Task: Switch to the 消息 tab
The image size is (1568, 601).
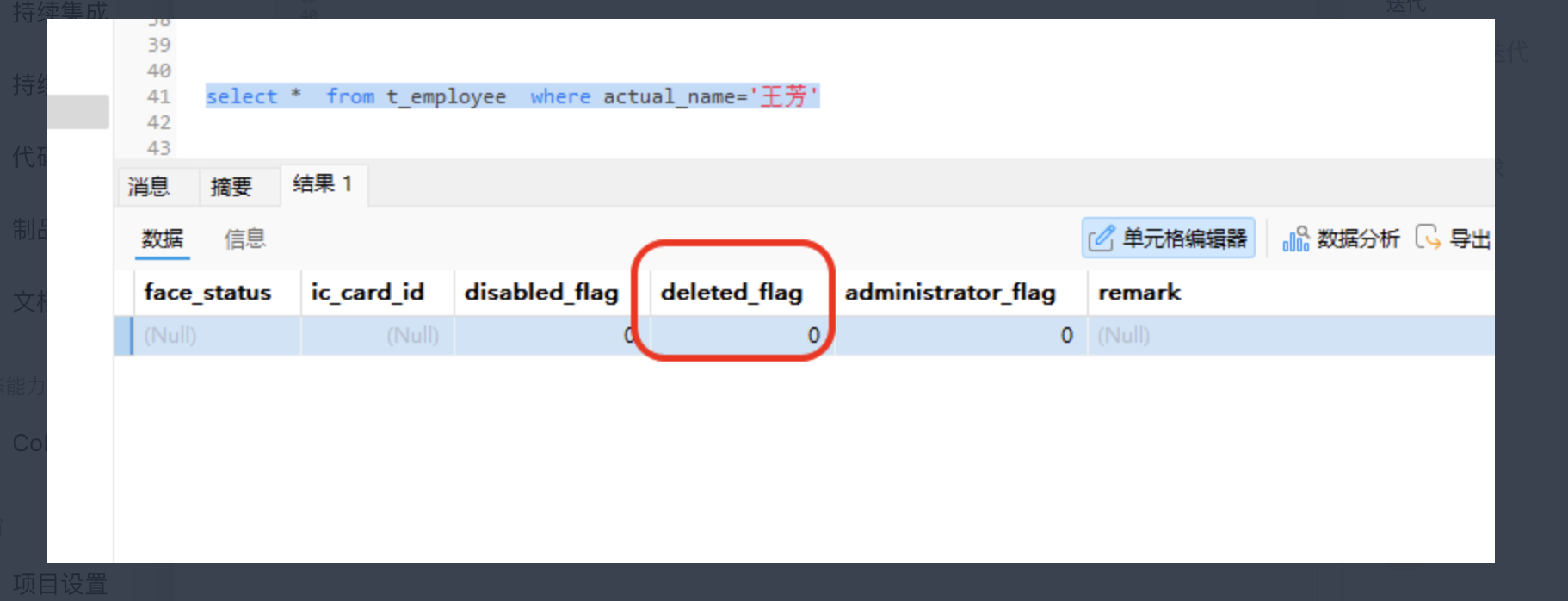Action: click(149, 187)
